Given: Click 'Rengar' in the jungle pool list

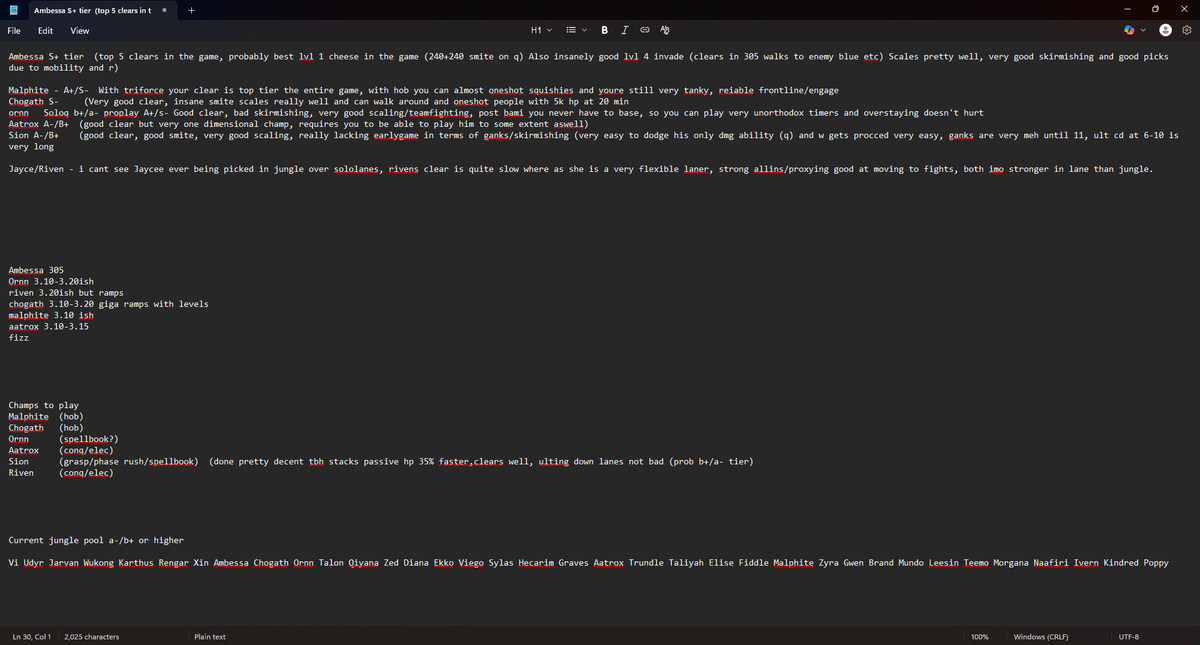Looking at the screenshot, I should [x=174, y=563].
